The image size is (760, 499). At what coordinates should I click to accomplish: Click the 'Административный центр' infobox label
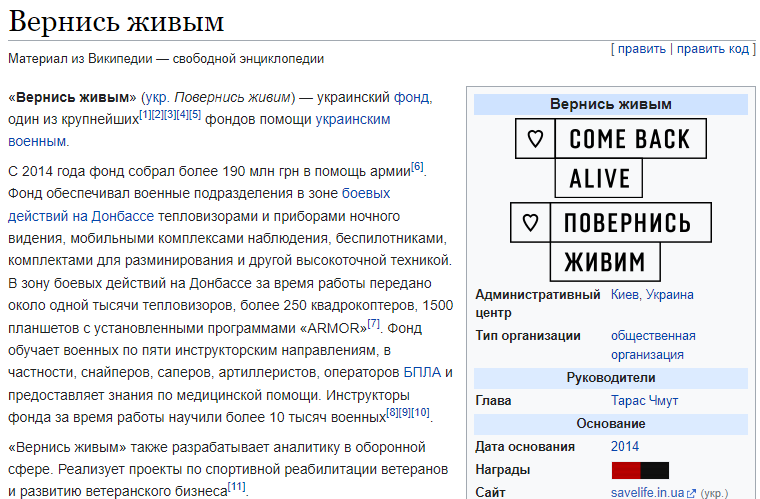(x=538, y=304)
